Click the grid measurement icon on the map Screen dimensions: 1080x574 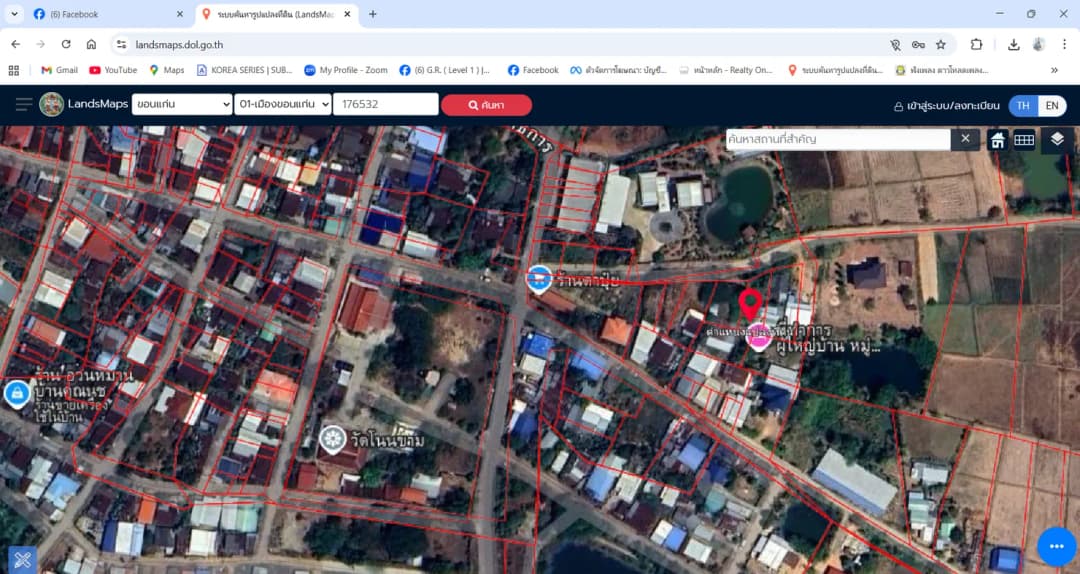(1024, 140)
